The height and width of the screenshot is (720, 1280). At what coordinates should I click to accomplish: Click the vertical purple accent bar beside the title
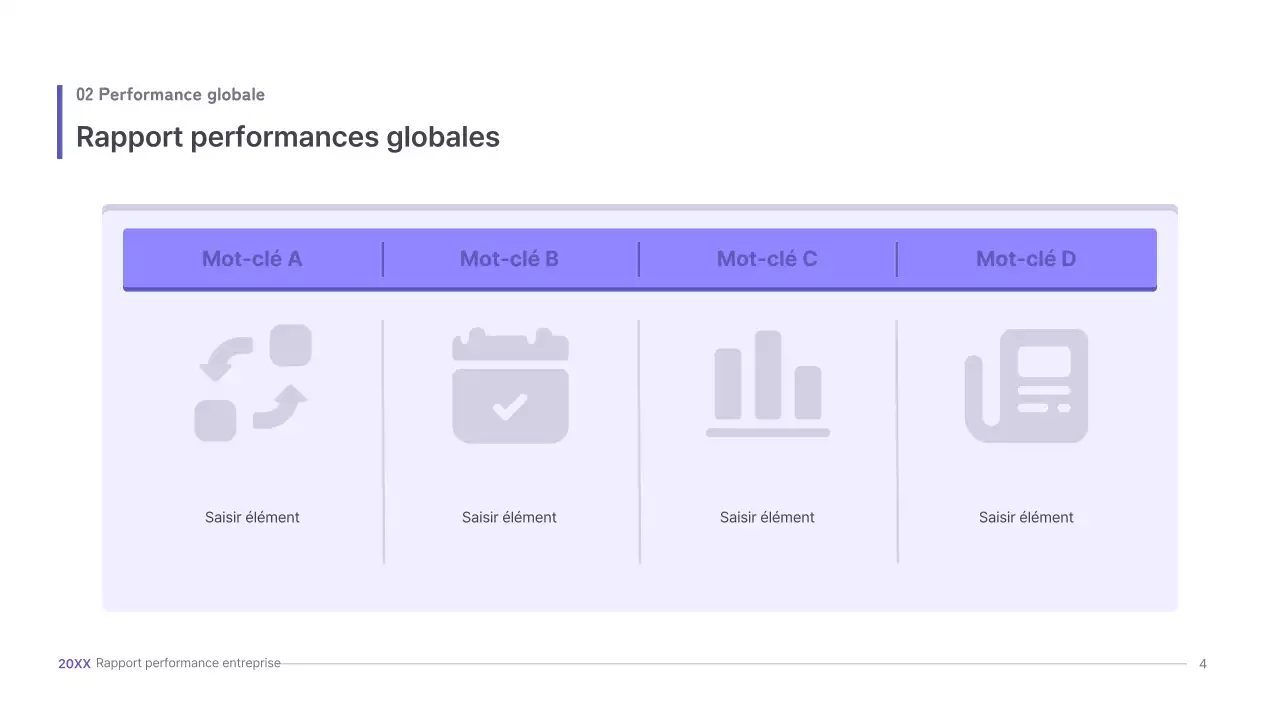tap(60, 120)
